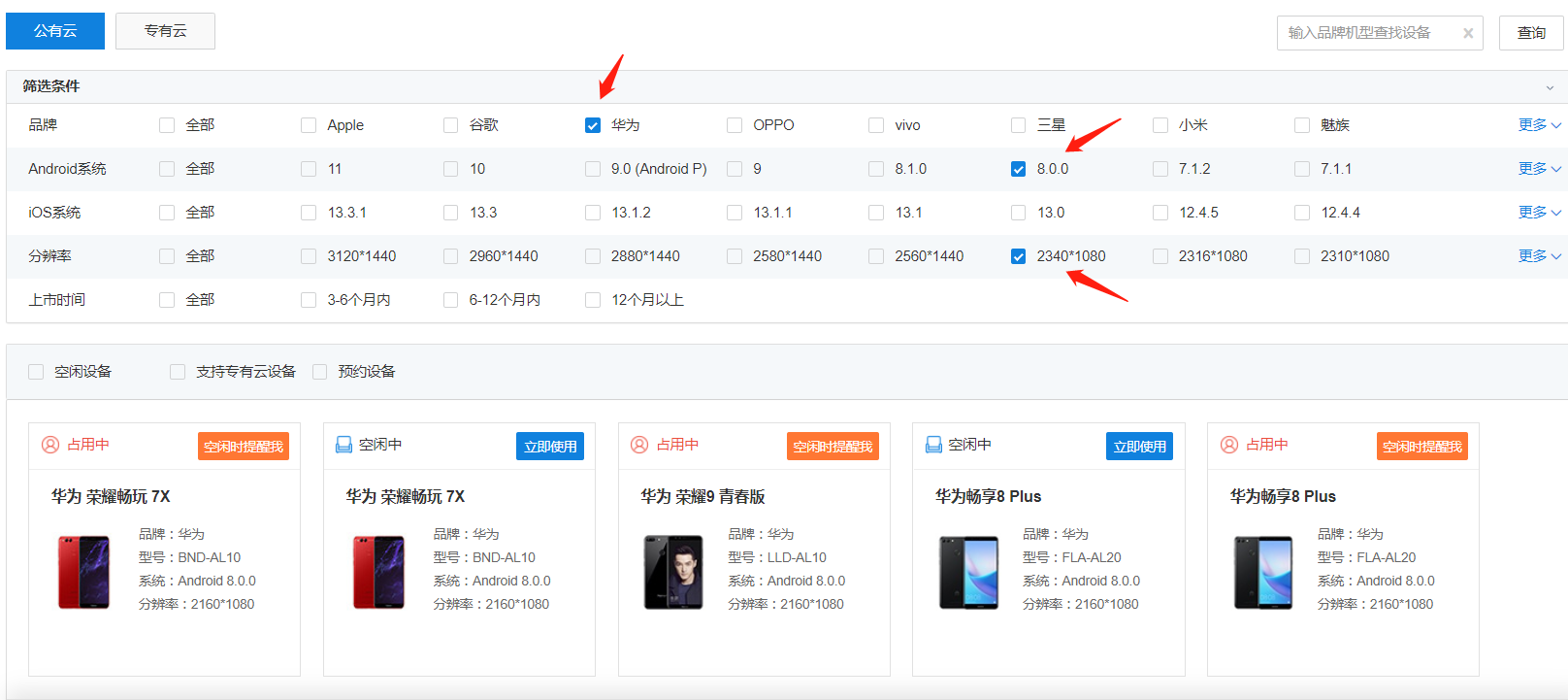1568x700 pixels.
Task: Expand more resolutions via 更多 in the 分辨率 row
Action: [1540, 256]
